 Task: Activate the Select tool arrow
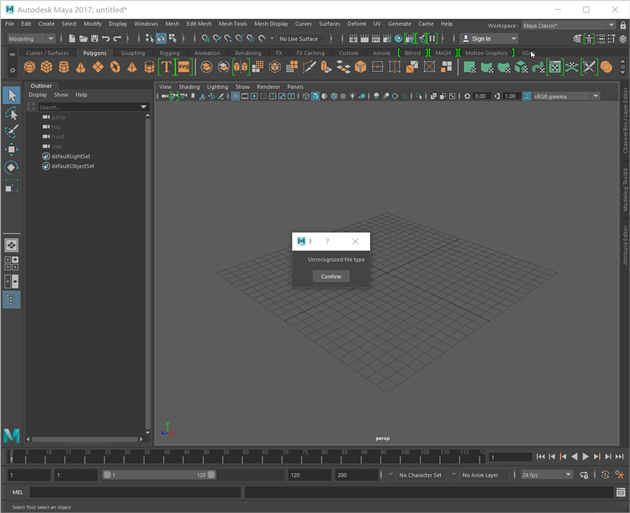point(11,95)
